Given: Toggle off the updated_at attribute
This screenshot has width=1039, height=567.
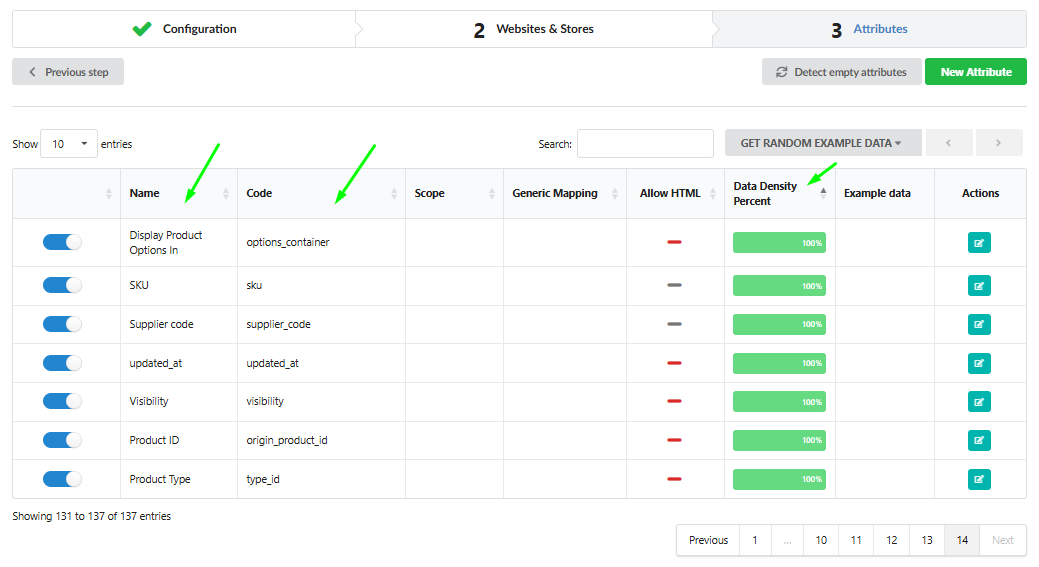Looking at the screenshot, I should point(62,363).
